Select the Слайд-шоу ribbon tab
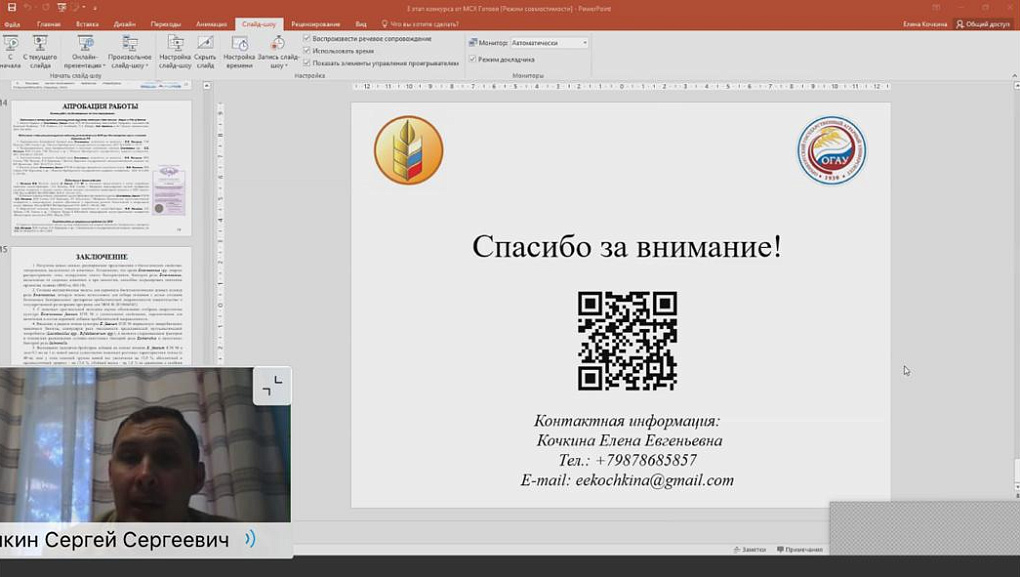The width and height of the screenshot is (1020, 577). [x=259, y=24]
